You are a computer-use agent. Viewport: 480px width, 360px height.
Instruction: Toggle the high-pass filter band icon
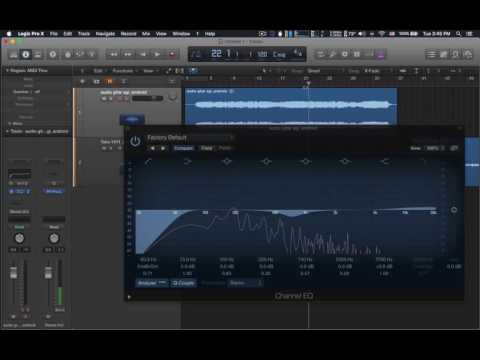pyautogui.click(x=148, y=162)
